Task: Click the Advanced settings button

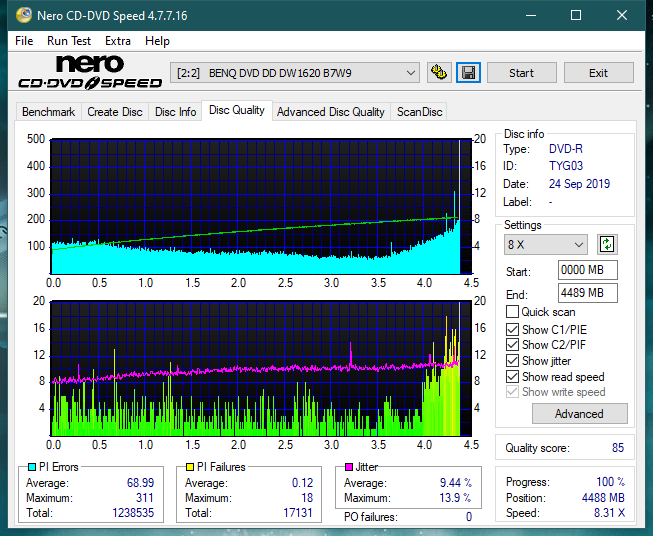Action: [x=579, y=414]
